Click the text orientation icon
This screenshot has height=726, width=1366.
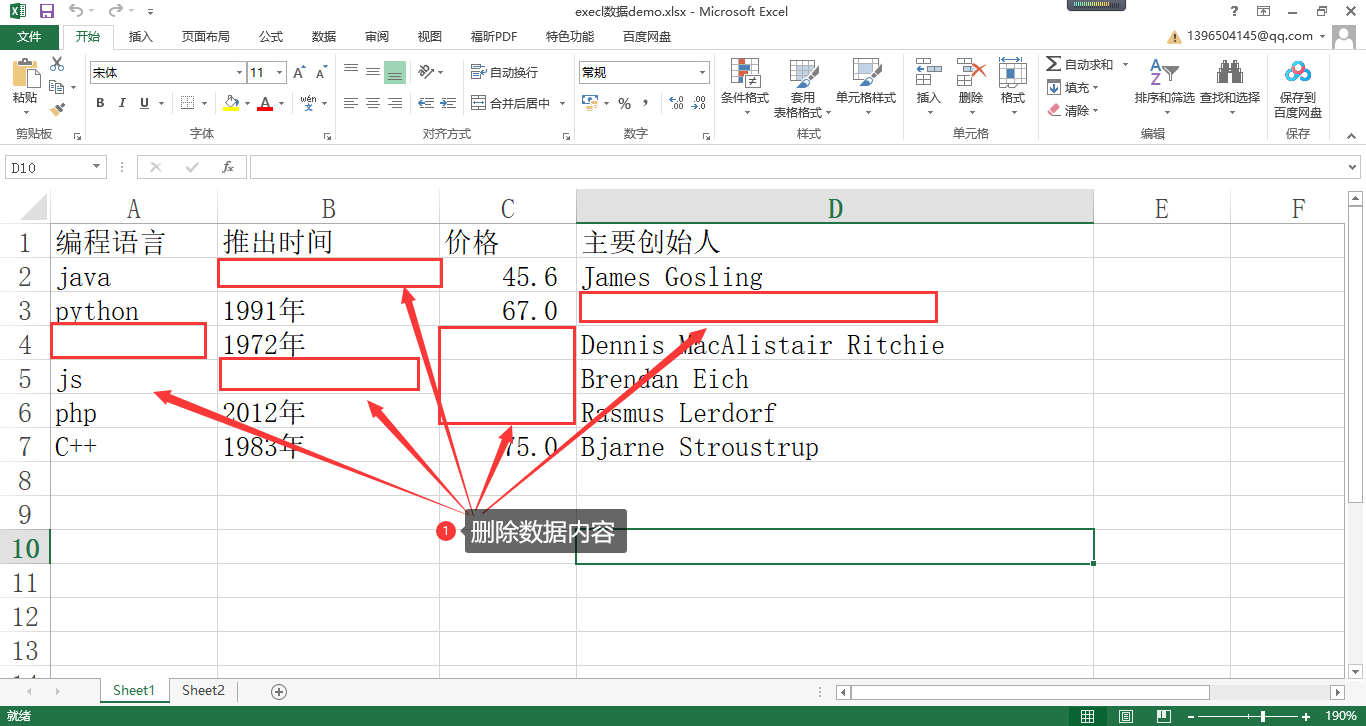427,72
